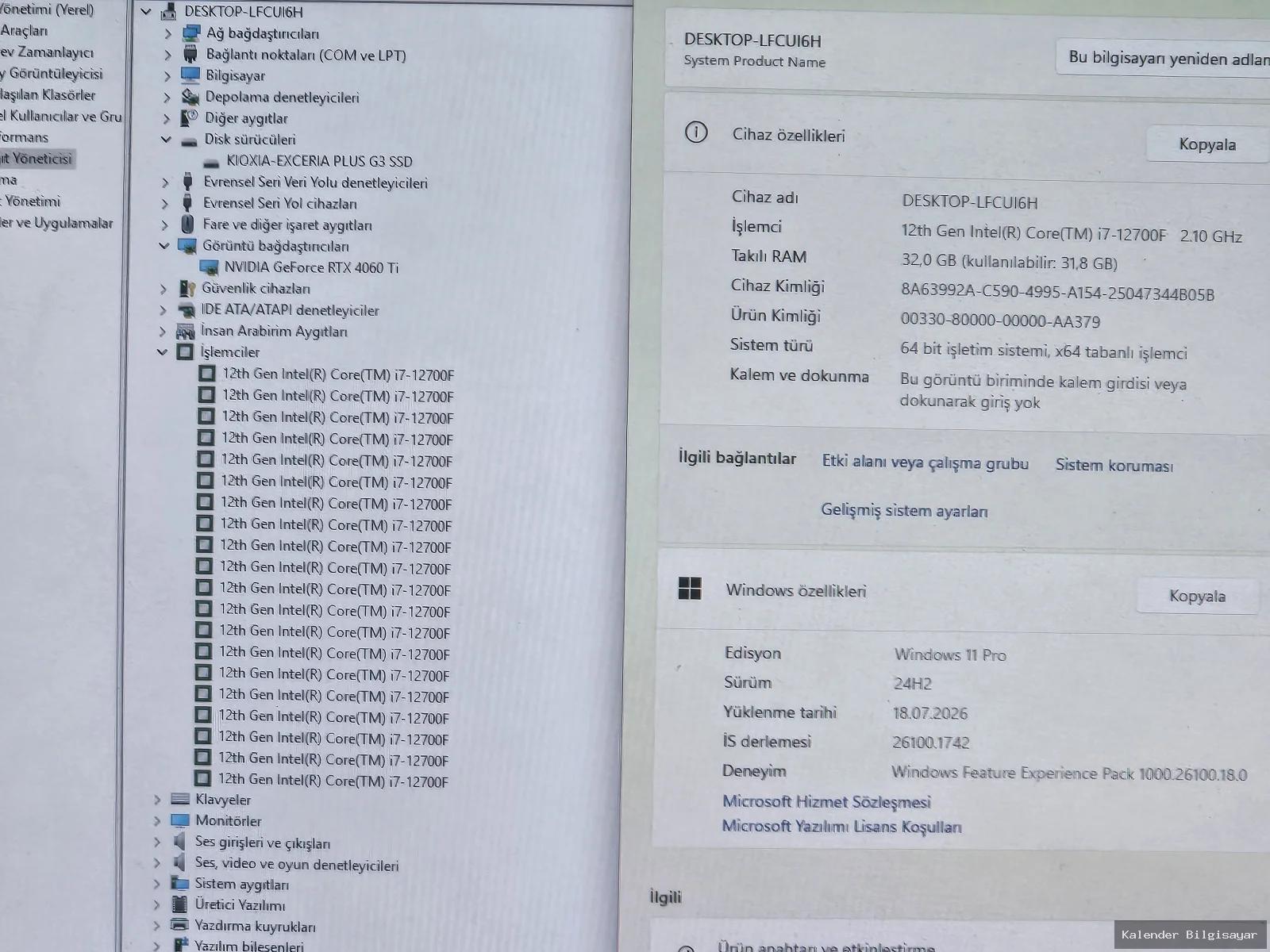Click the info icon beside Cihaz özellikleri
This screenshot has height=952, width=1270.
pyautogui.click(x=696, y=132)
